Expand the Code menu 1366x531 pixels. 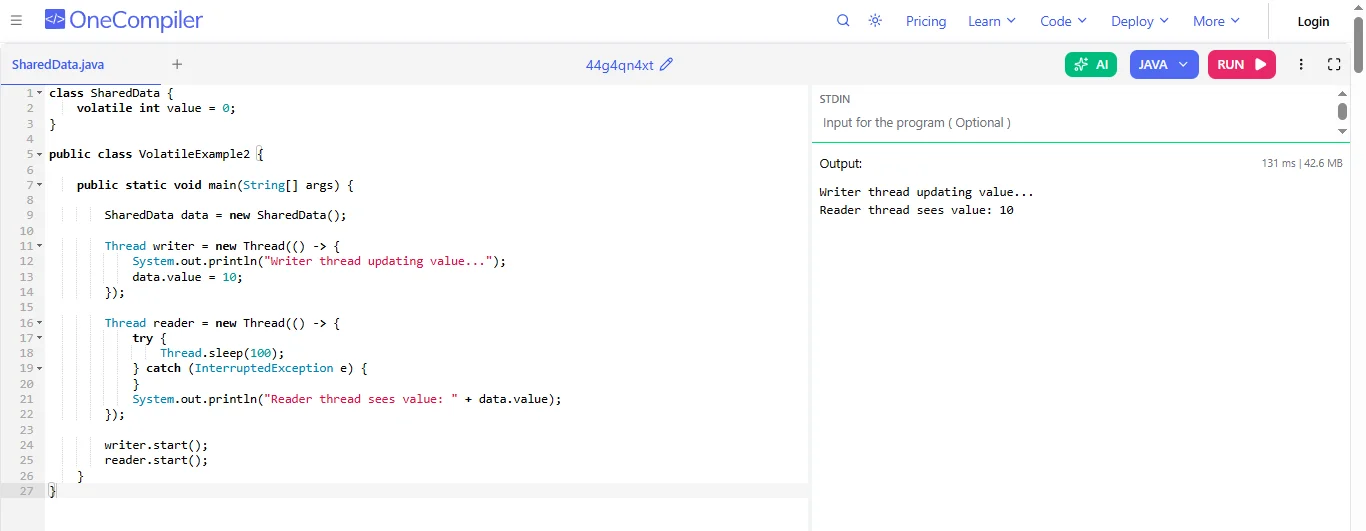click(1064, 21)
